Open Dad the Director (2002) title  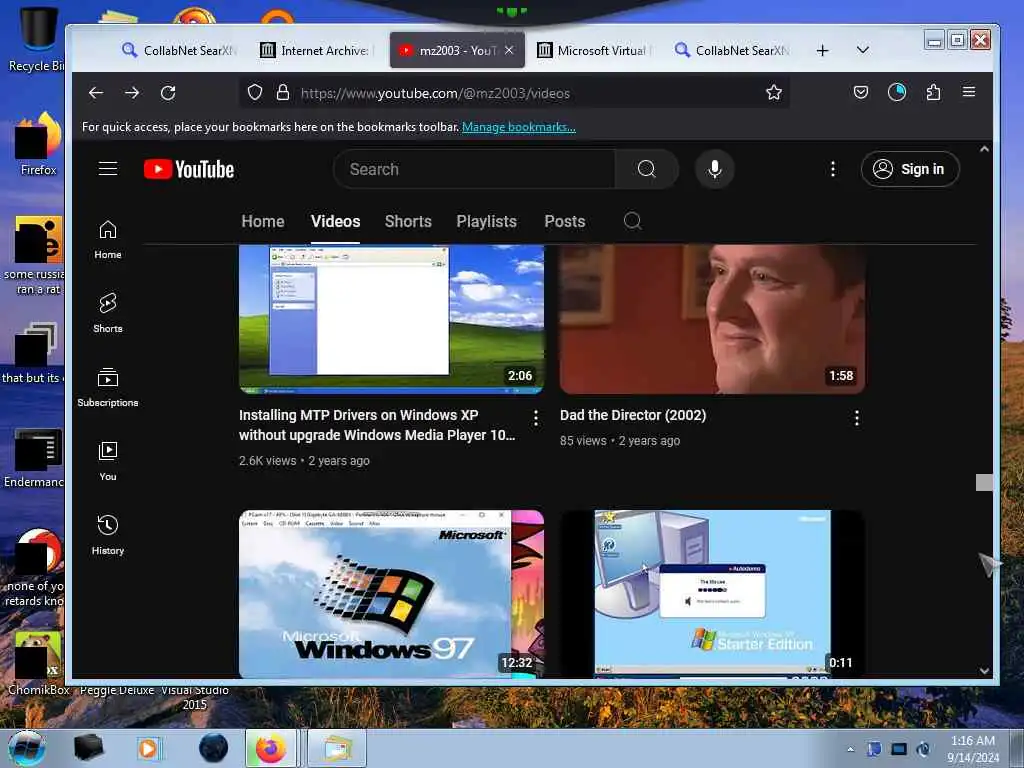pyautogui.click(x=633, y=415)
